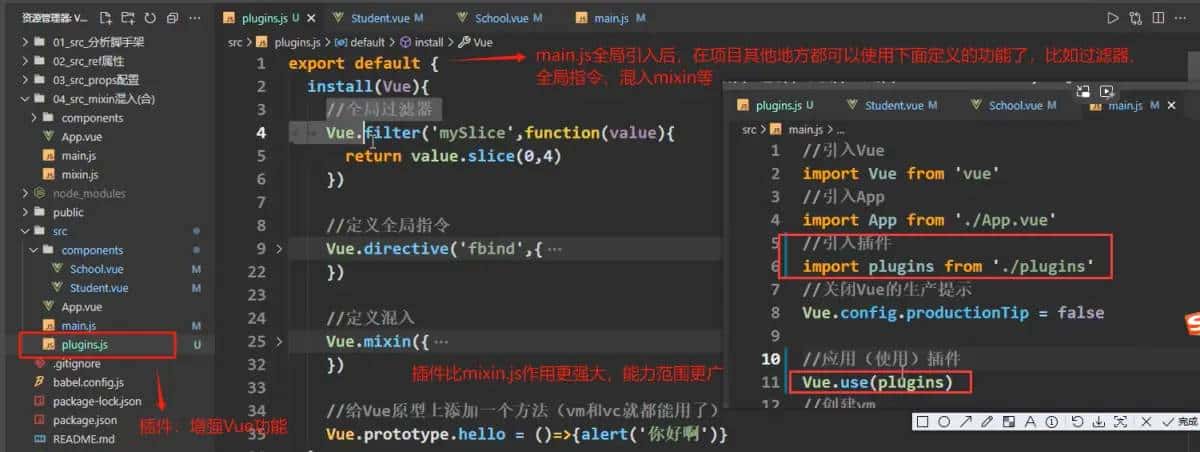Open babel.config.js in the explorer tree
Image resolution: width=1200 pixels, height=452 pixels.
87,383
